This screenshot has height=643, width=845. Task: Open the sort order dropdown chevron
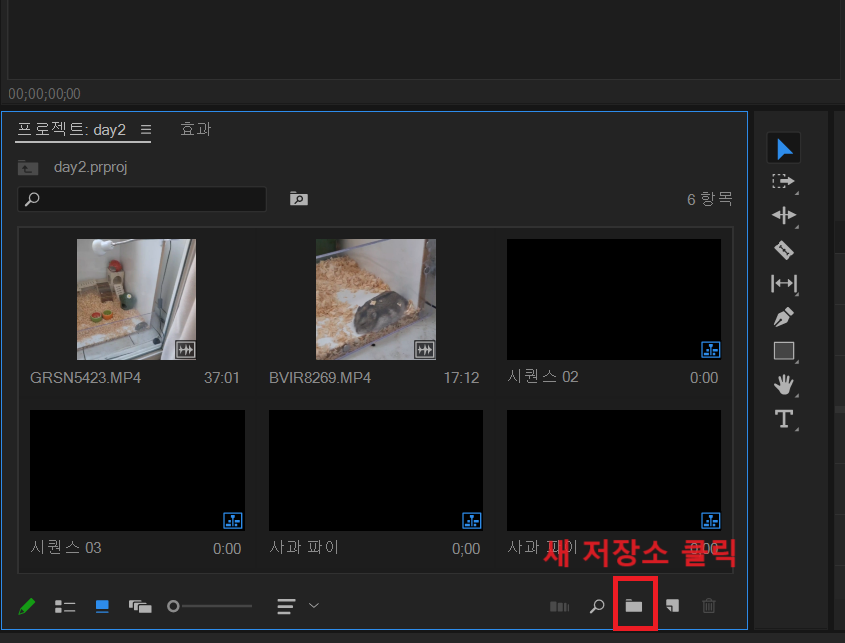[x=313, y=605]
